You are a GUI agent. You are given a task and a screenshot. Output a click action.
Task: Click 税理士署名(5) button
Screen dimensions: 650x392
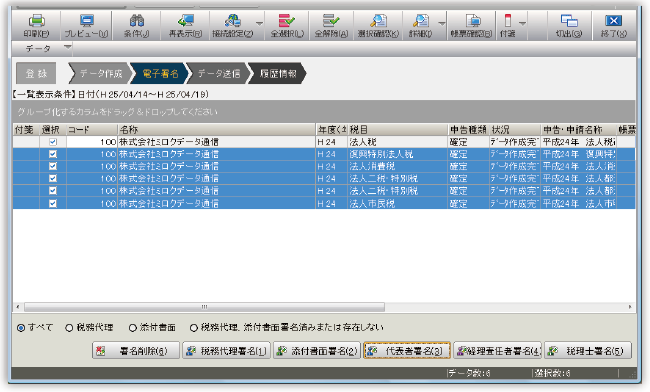(588, 351)
